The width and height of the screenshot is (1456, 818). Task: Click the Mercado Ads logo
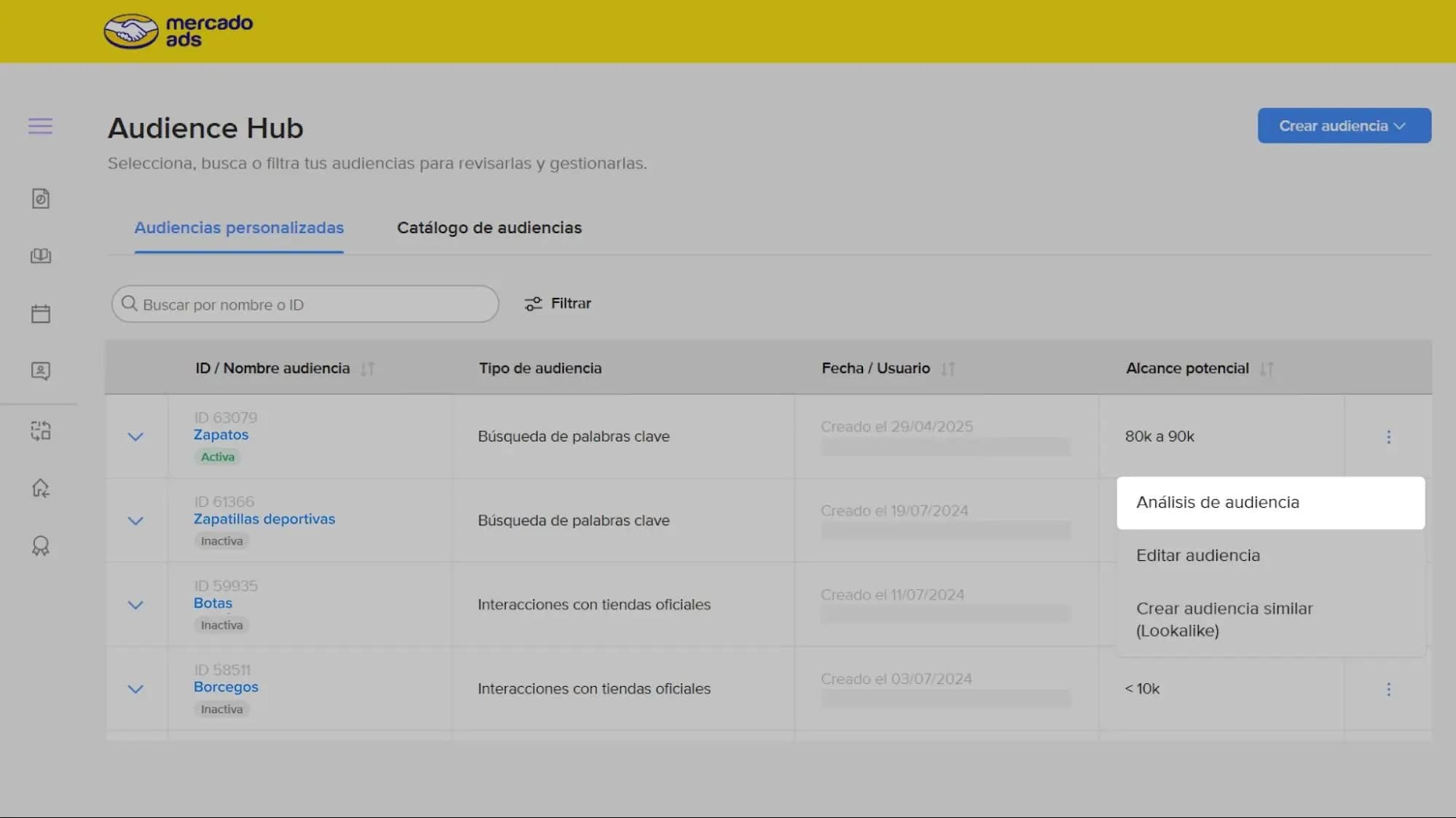[178, 31]
